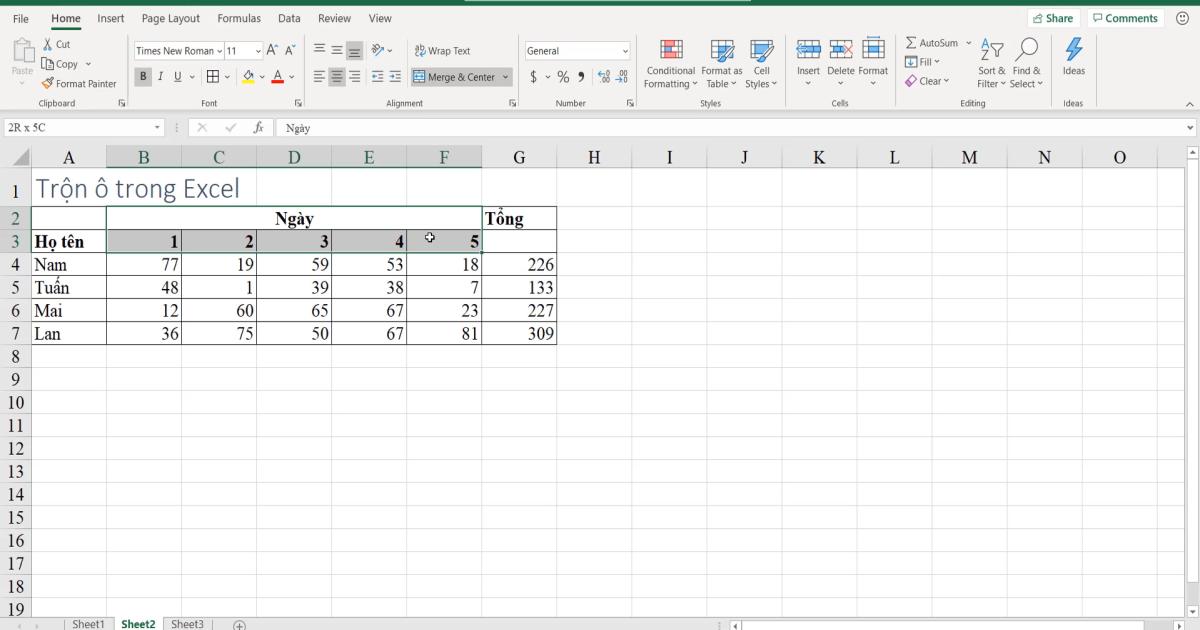1200x630 pixels.
Task: Open the Sheet3 worksheet tab
Action: tap(187, 623)
